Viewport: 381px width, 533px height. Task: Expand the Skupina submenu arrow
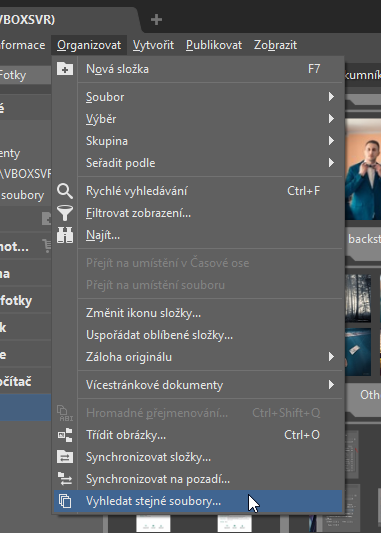[331, 141]
